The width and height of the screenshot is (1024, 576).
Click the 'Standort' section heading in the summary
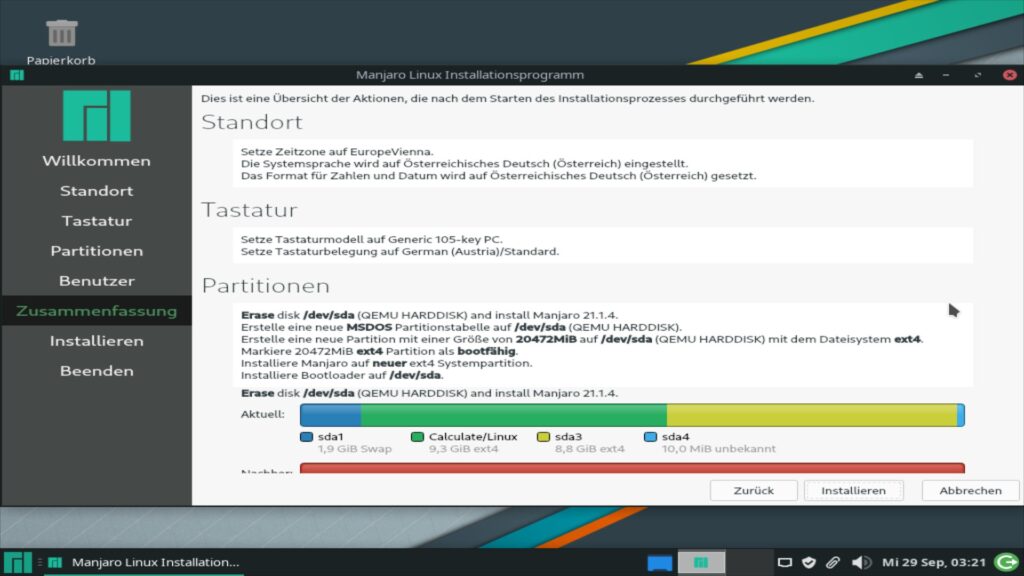pyautogui.click(x=252, y=122)
